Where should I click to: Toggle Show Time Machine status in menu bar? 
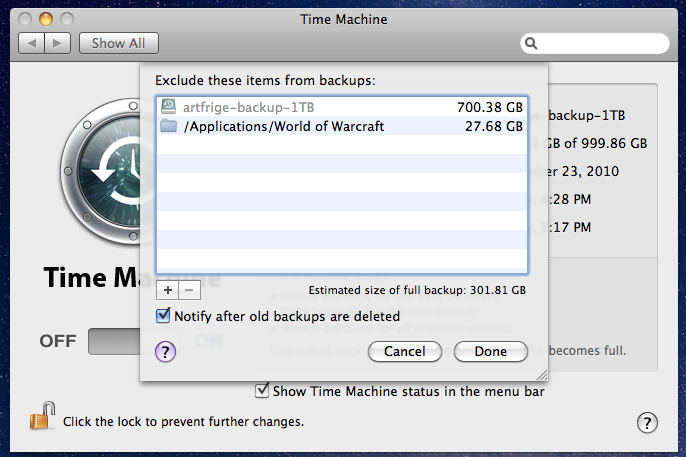click(x=262, y=391)
